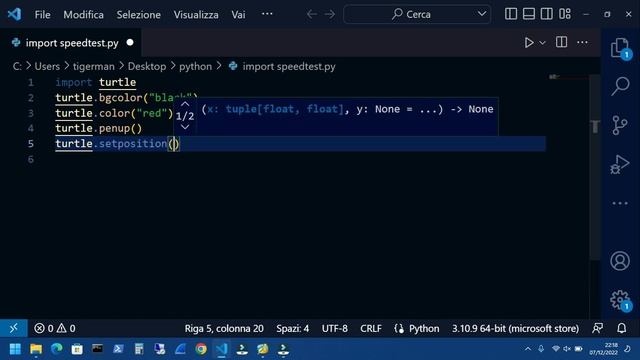The height and width of the screenshot is (360, 640).
Task: Open the run options dropdown arrow
Action: pos(542,43)
